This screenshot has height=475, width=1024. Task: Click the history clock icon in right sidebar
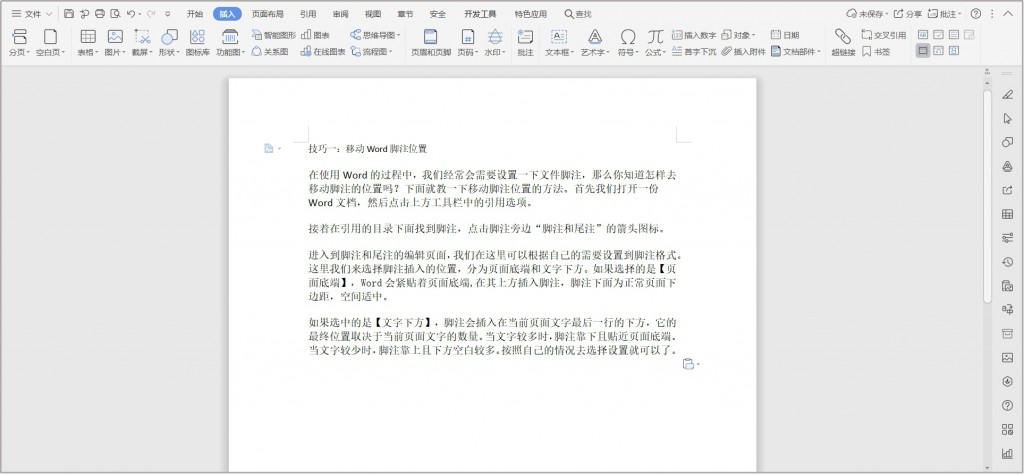pos(1007,262)
